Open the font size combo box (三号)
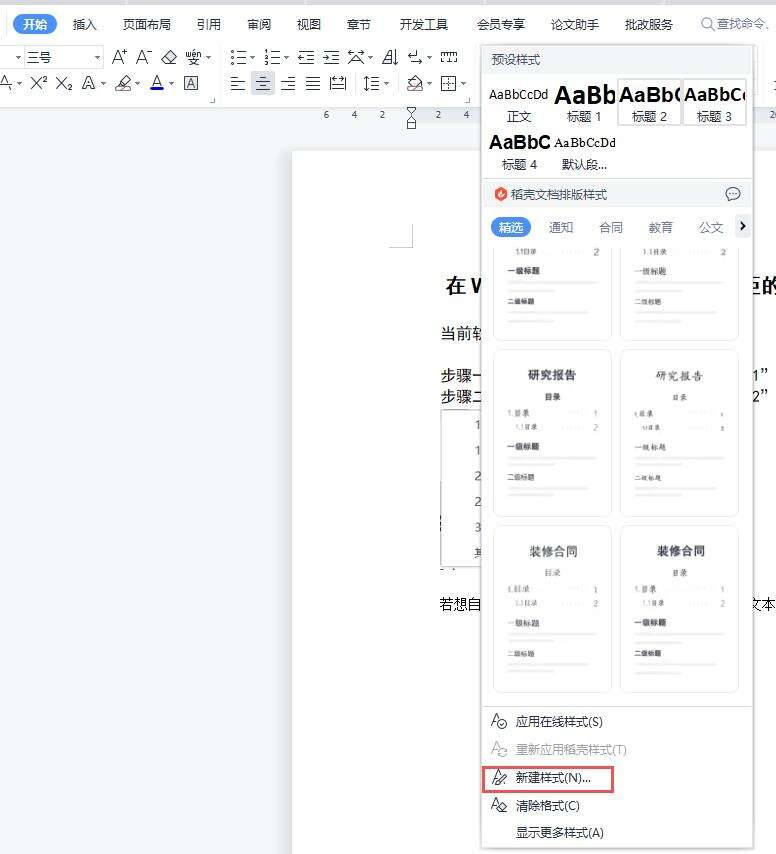Screen dimensions: 776x854 point(64,57)
